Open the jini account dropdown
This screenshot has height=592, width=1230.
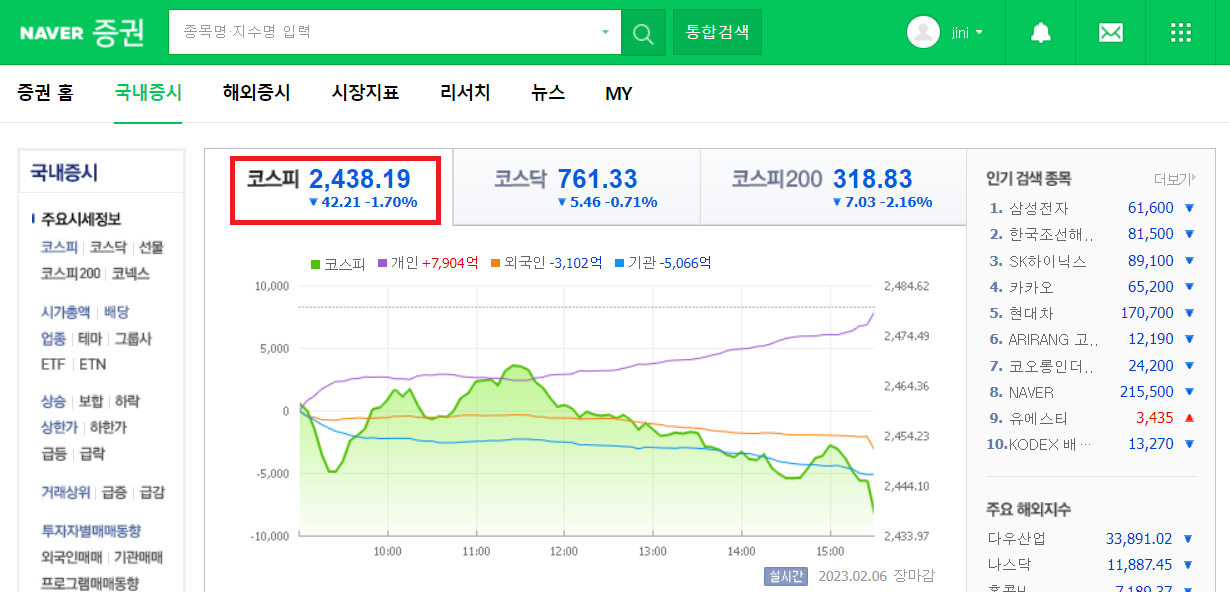(967, 32)
